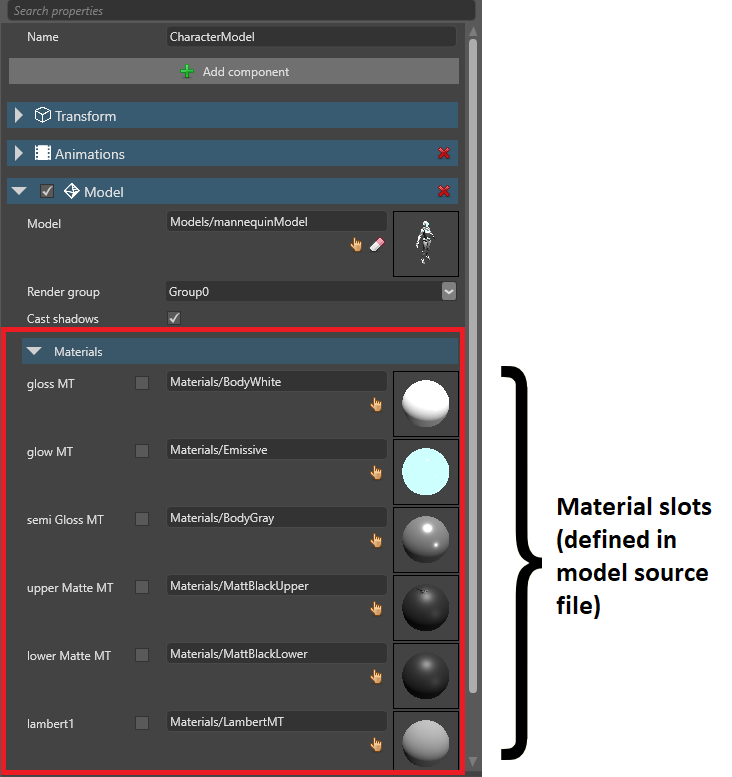Click the Materials/BodyGray field
The width and height of the screenshot is (732, 777).
pos(277,518)
